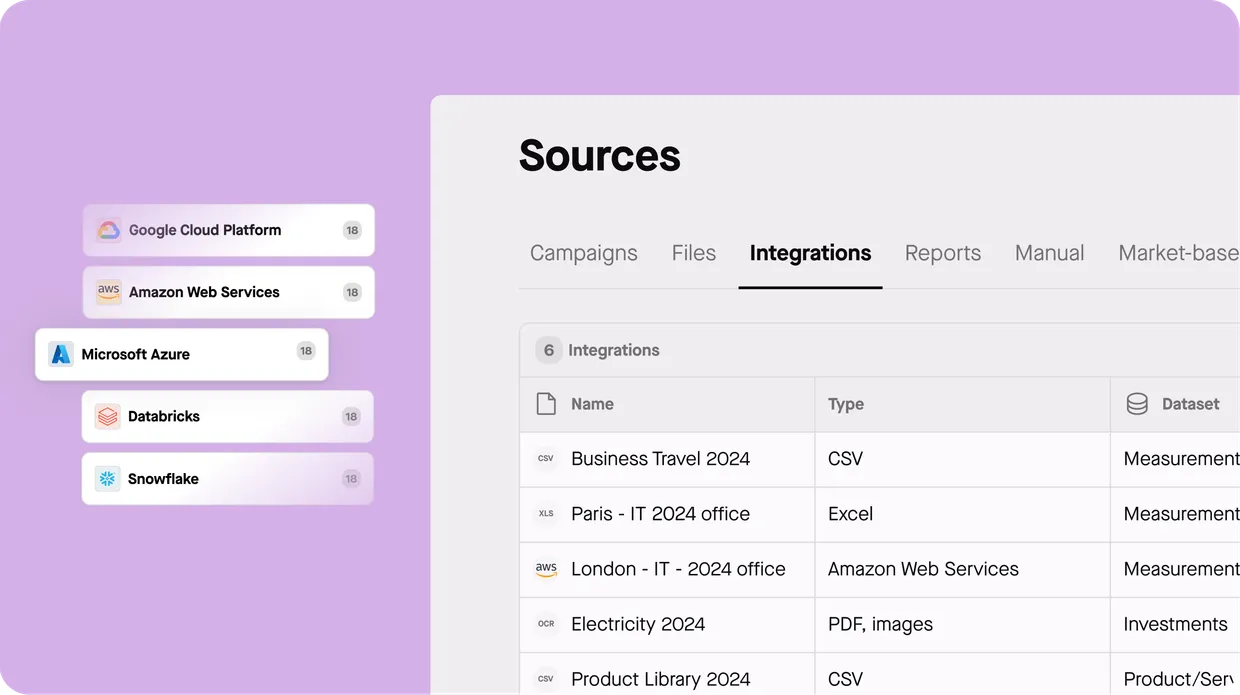Sort by the Type column header
This screenshot has height=695, width=1240.
tap(846, 404)
